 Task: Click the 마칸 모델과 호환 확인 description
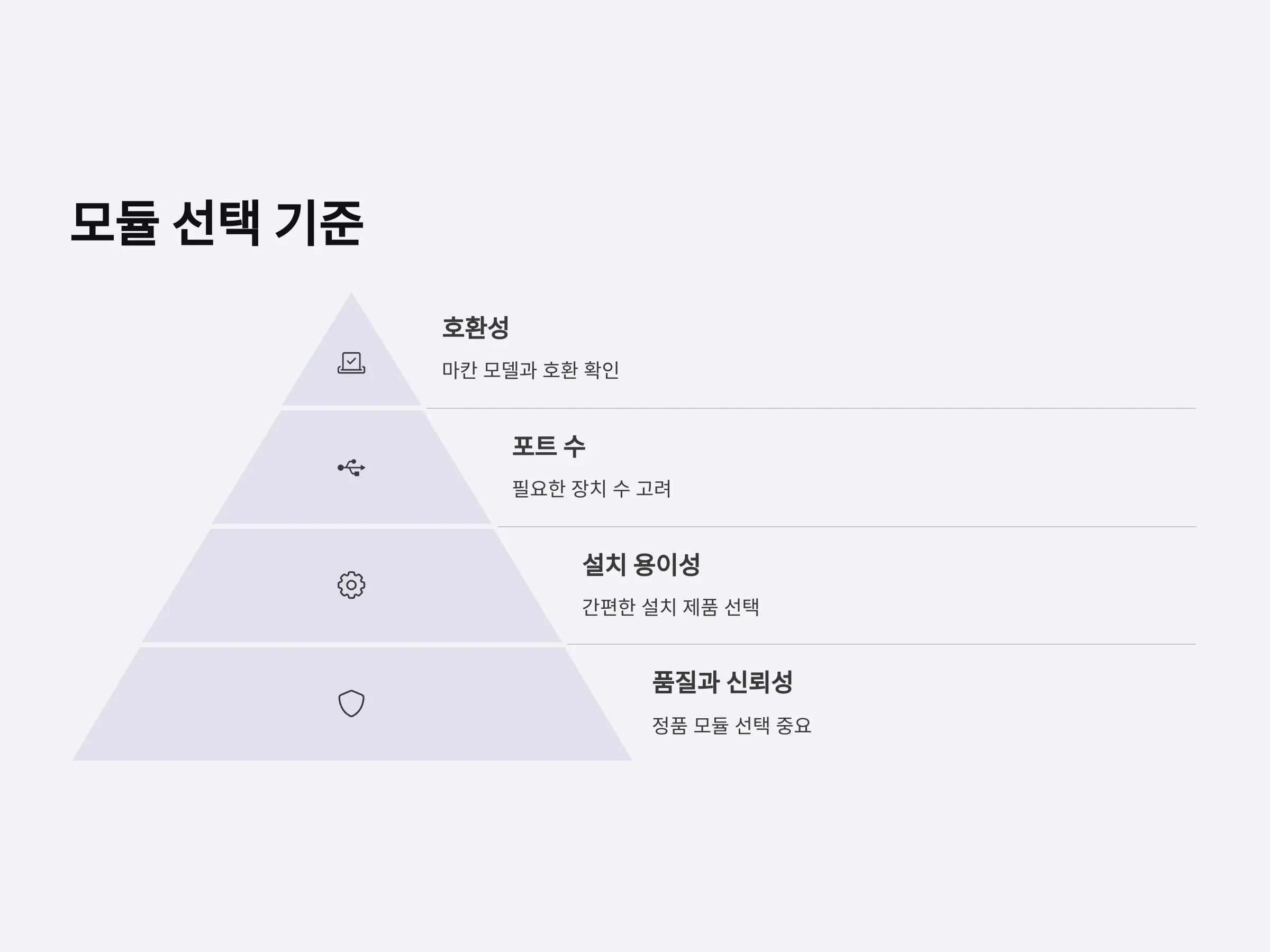[531, 370]
